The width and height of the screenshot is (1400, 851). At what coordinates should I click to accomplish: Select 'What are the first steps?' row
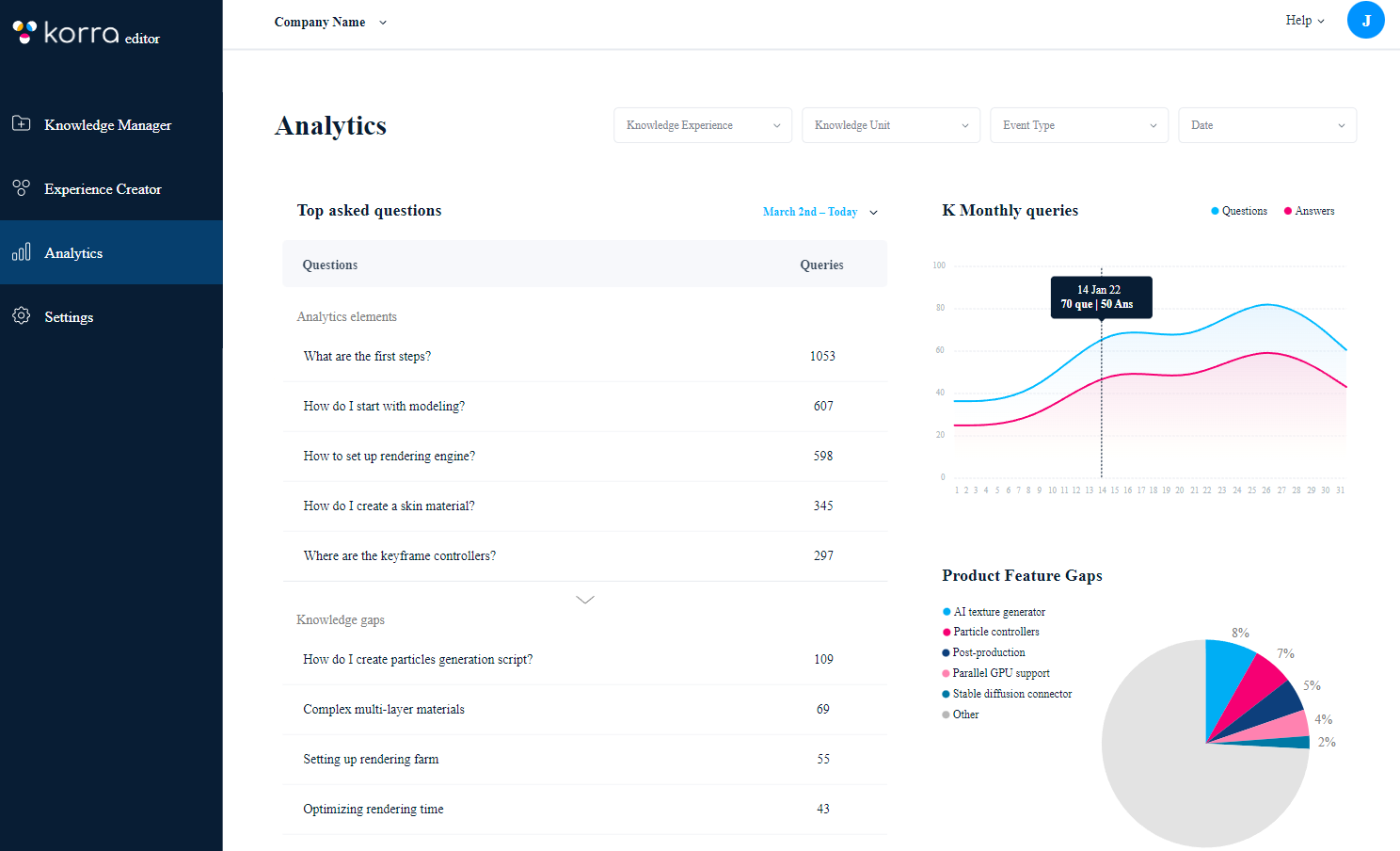585,357
